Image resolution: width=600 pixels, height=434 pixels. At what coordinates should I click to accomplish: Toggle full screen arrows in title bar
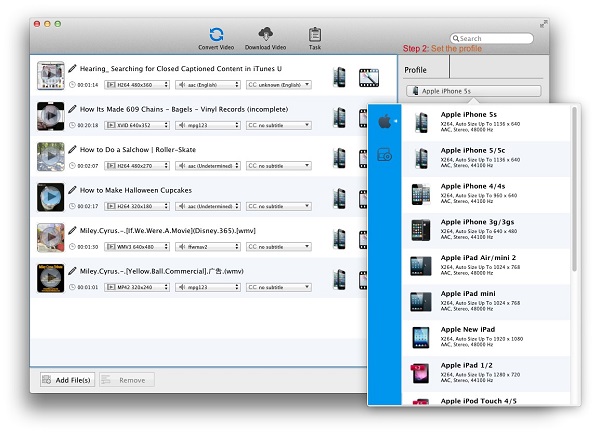coord(543,24)
